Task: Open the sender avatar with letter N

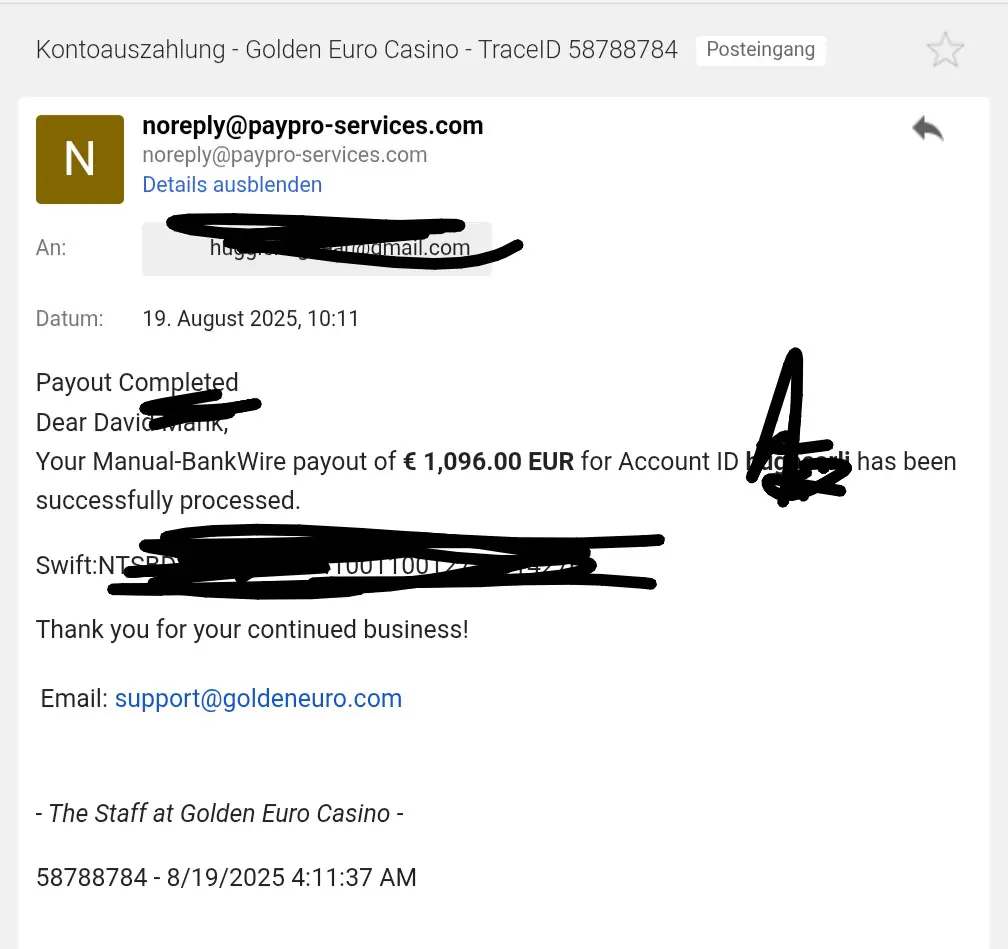Action: [x=80, y=159]
